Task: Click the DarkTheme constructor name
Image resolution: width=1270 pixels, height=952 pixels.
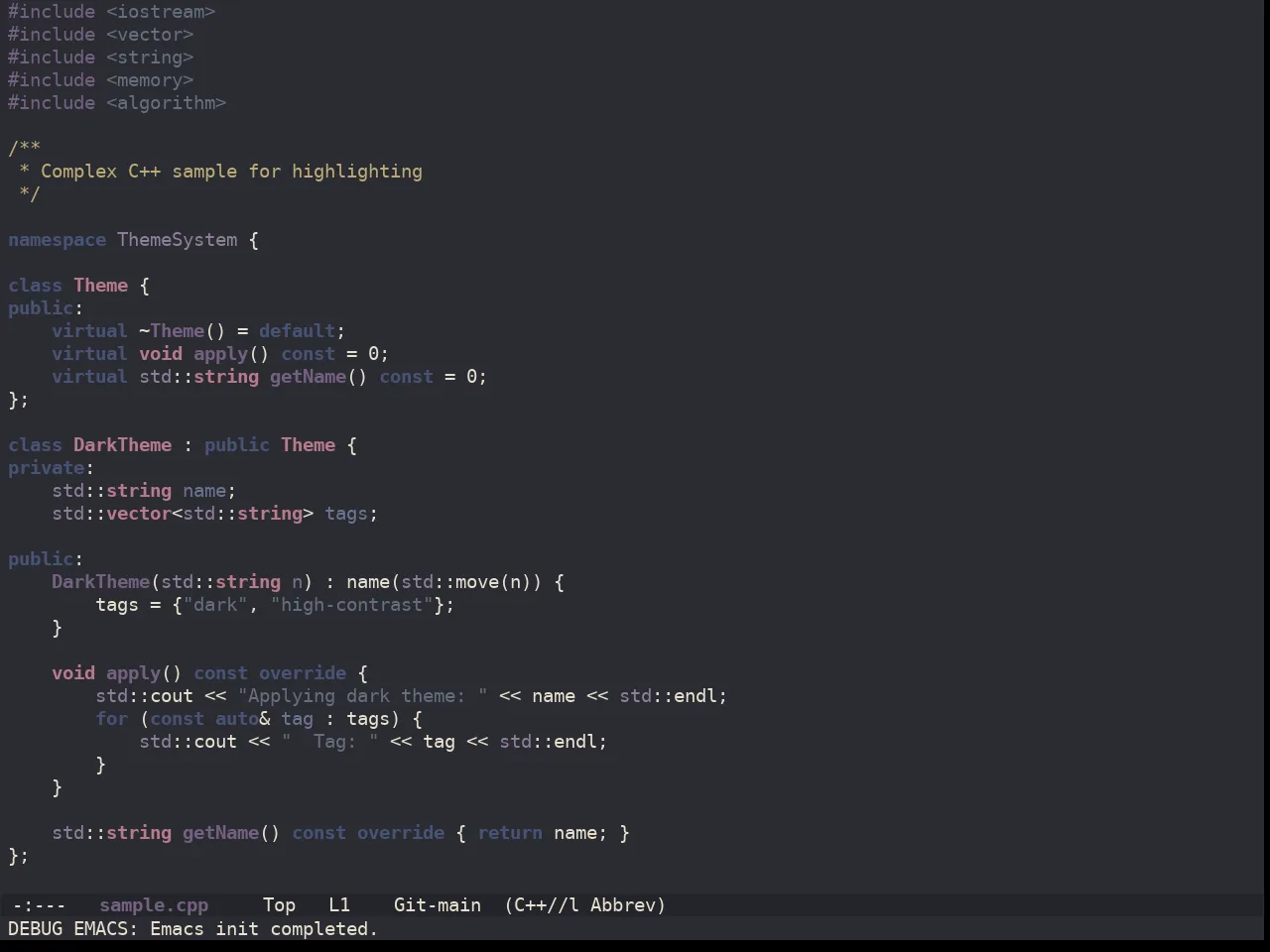Action: [x=101, y=582]
